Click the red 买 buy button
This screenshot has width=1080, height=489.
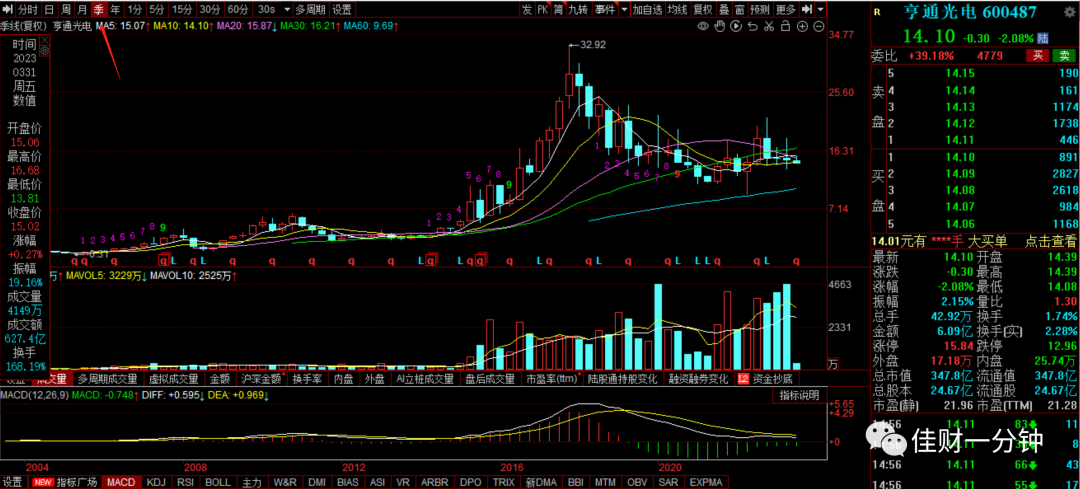(1037, 56)
